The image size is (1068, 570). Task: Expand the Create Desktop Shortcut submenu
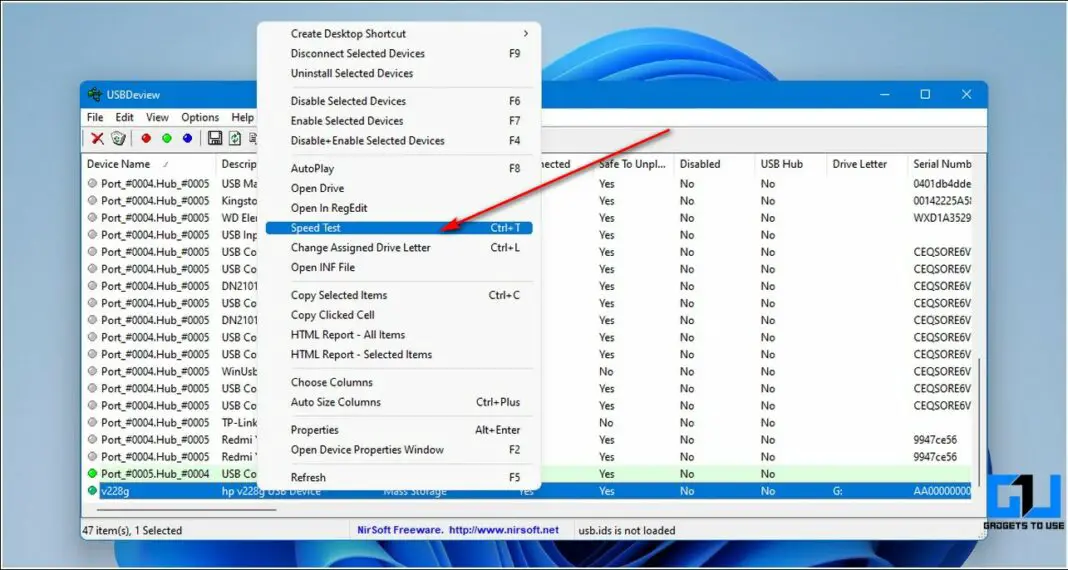click(x=525, y=34)
